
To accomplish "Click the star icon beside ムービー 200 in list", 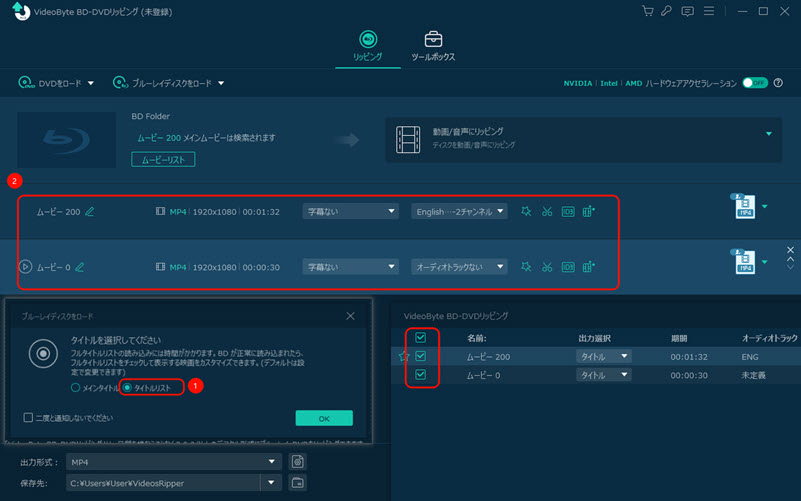I will (x=404, y=356).
